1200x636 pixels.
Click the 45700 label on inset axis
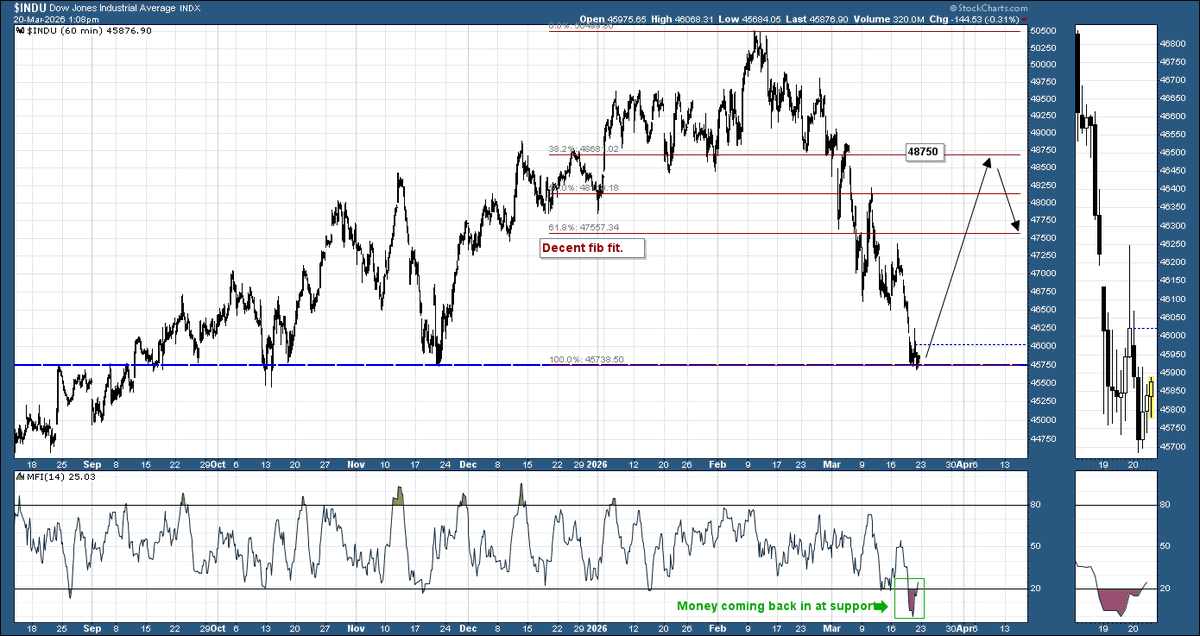pos(1172,446)
